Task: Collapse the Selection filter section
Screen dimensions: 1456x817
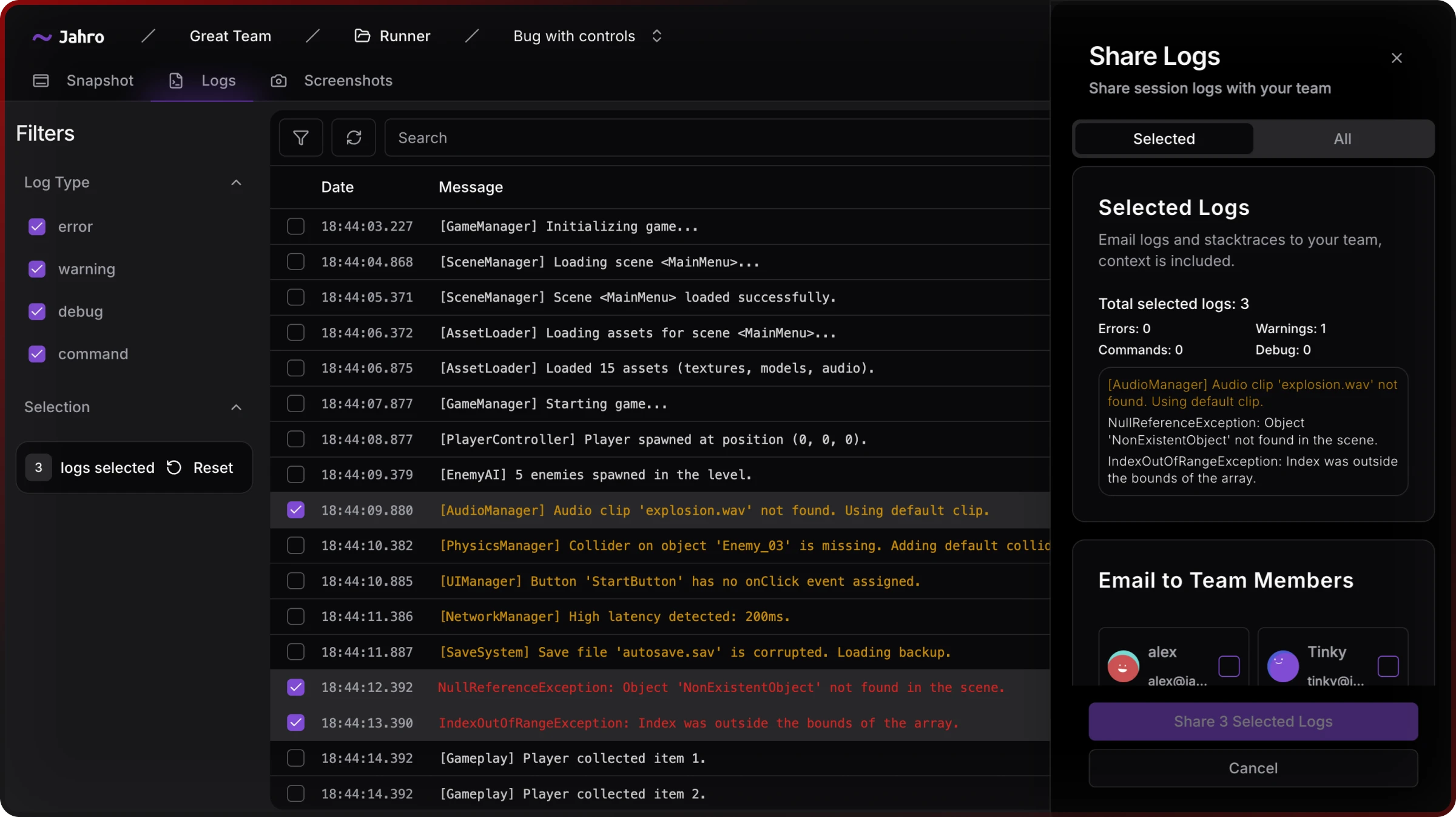Action: tap(236, 407)
